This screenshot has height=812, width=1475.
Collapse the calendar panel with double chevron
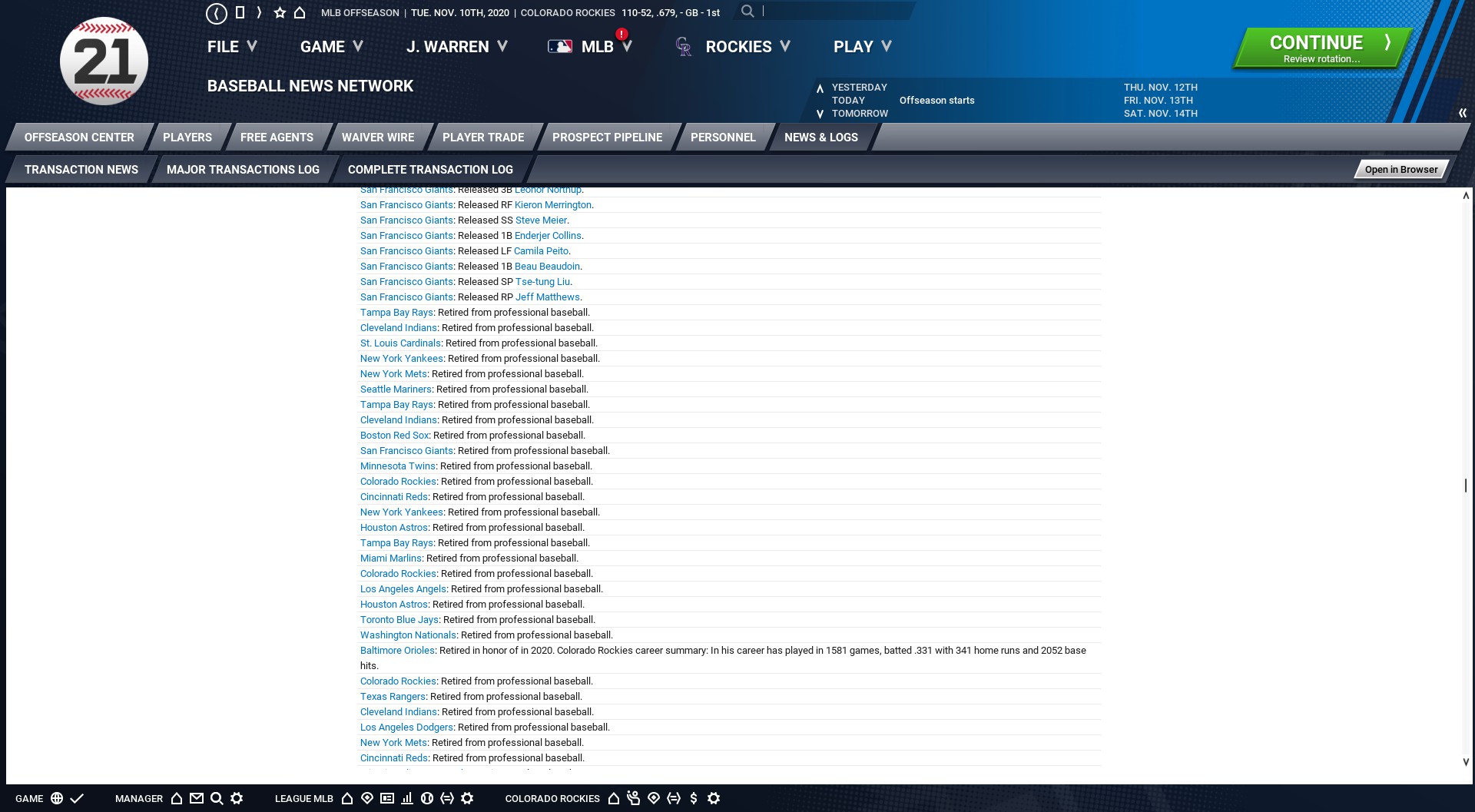(1462, 113)
